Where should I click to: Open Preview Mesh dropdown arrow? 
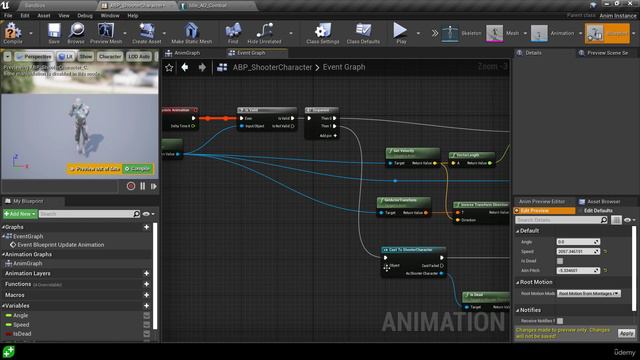(x=124, y=33)
